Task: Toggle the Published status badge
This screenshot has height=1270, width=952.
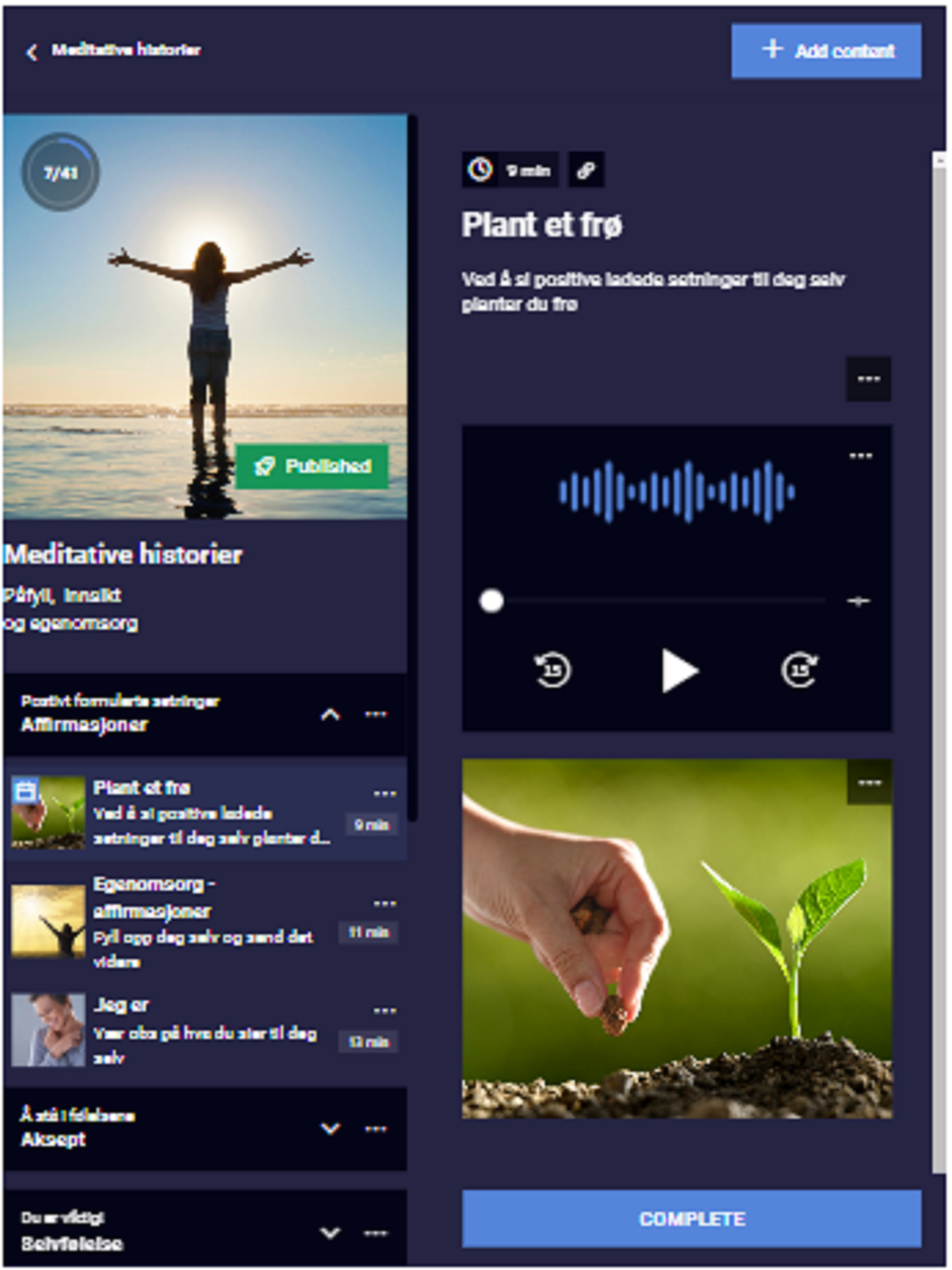Action: (x=312, y=466)
